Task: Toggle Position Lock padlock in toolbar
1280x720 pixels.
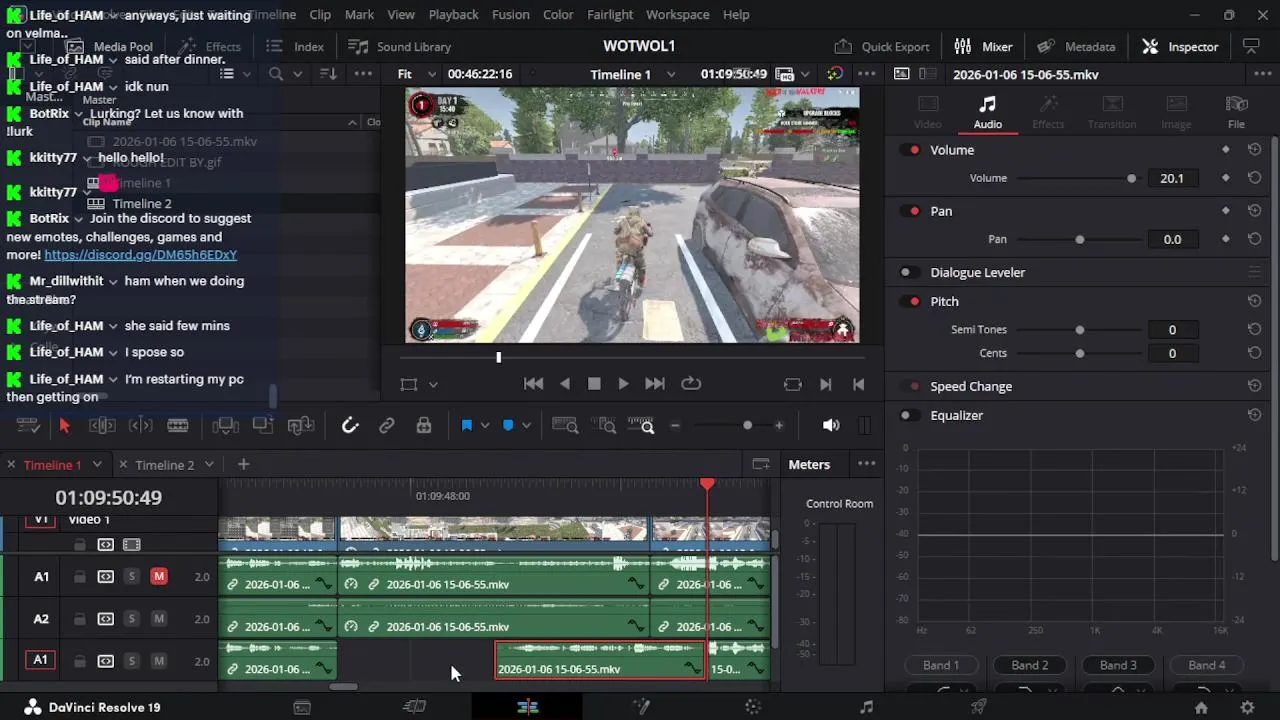Action: (x=424, y=426)
